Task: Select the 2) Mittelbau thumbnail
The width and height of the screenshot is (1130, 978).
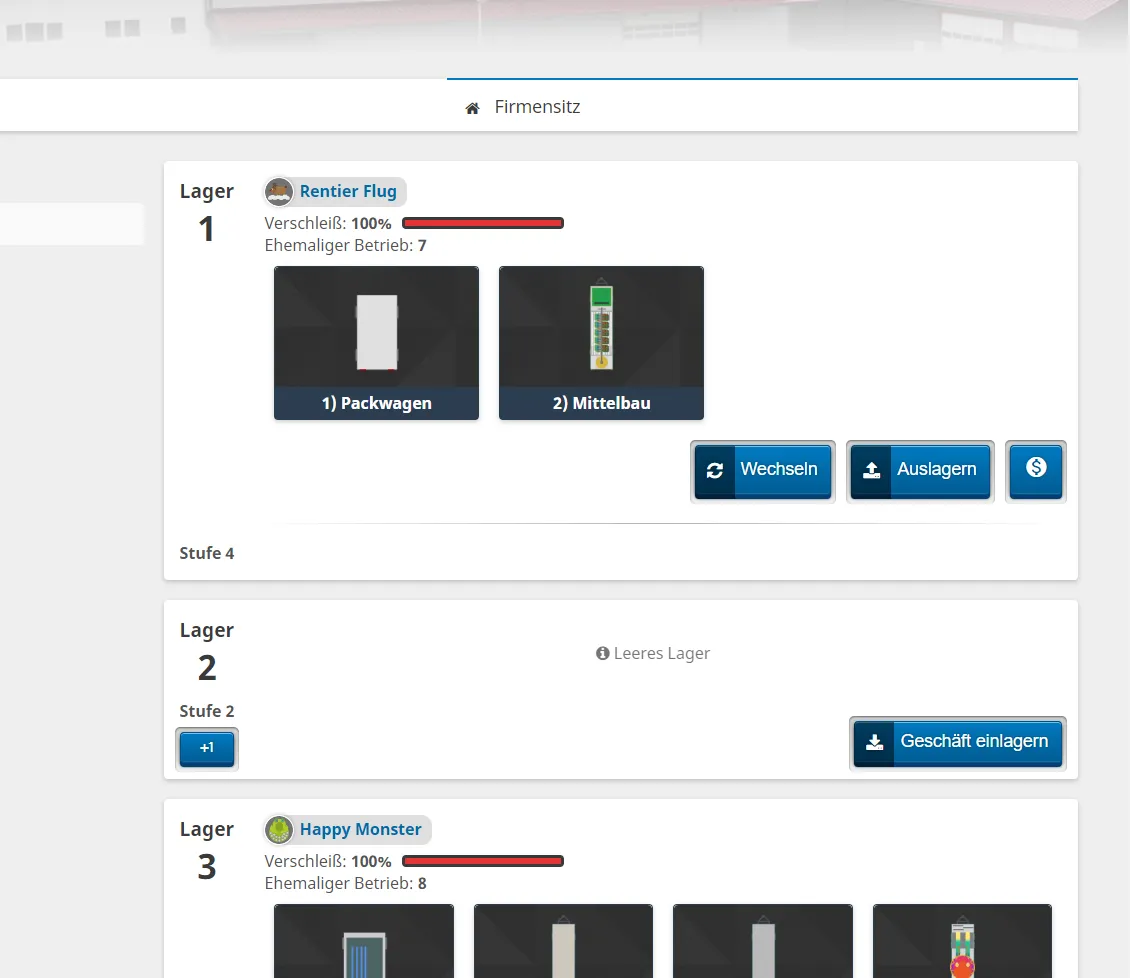Action: 601,342
